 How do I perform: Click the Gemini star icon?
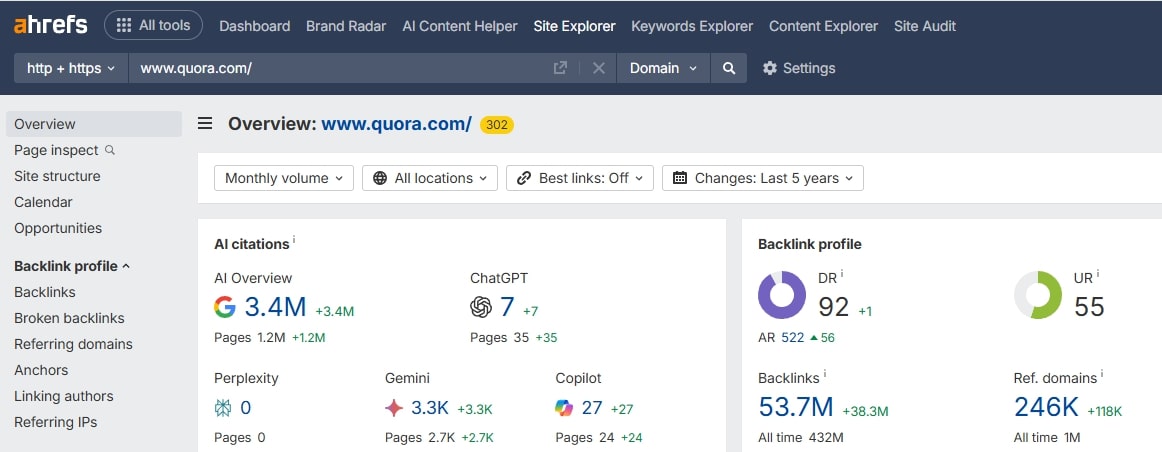pos(394,408)
